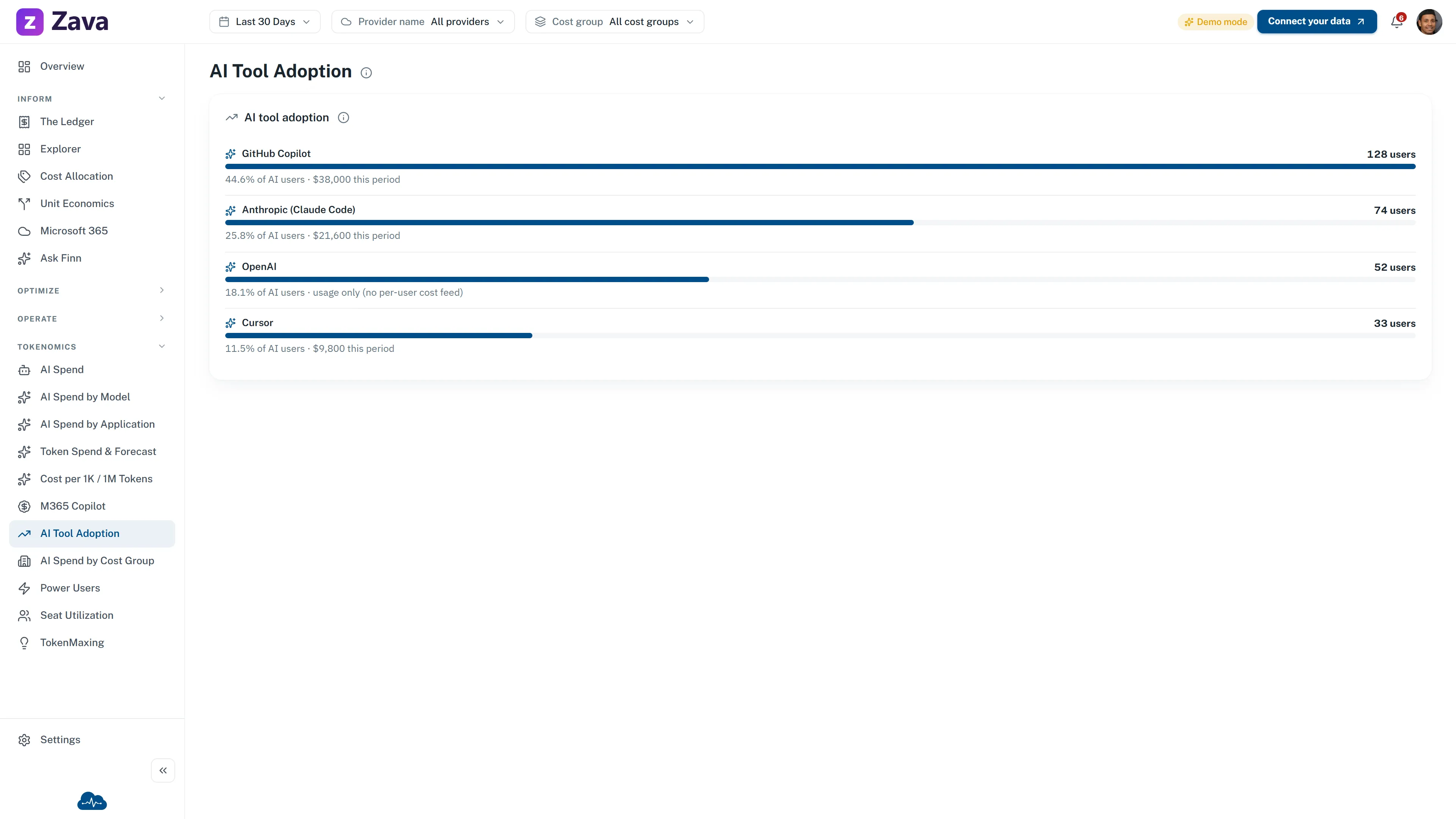Open Cost per 1K / 1M Tokens page
The height and width of the screenshot is (819, 1456).
[x=92, y=479]
